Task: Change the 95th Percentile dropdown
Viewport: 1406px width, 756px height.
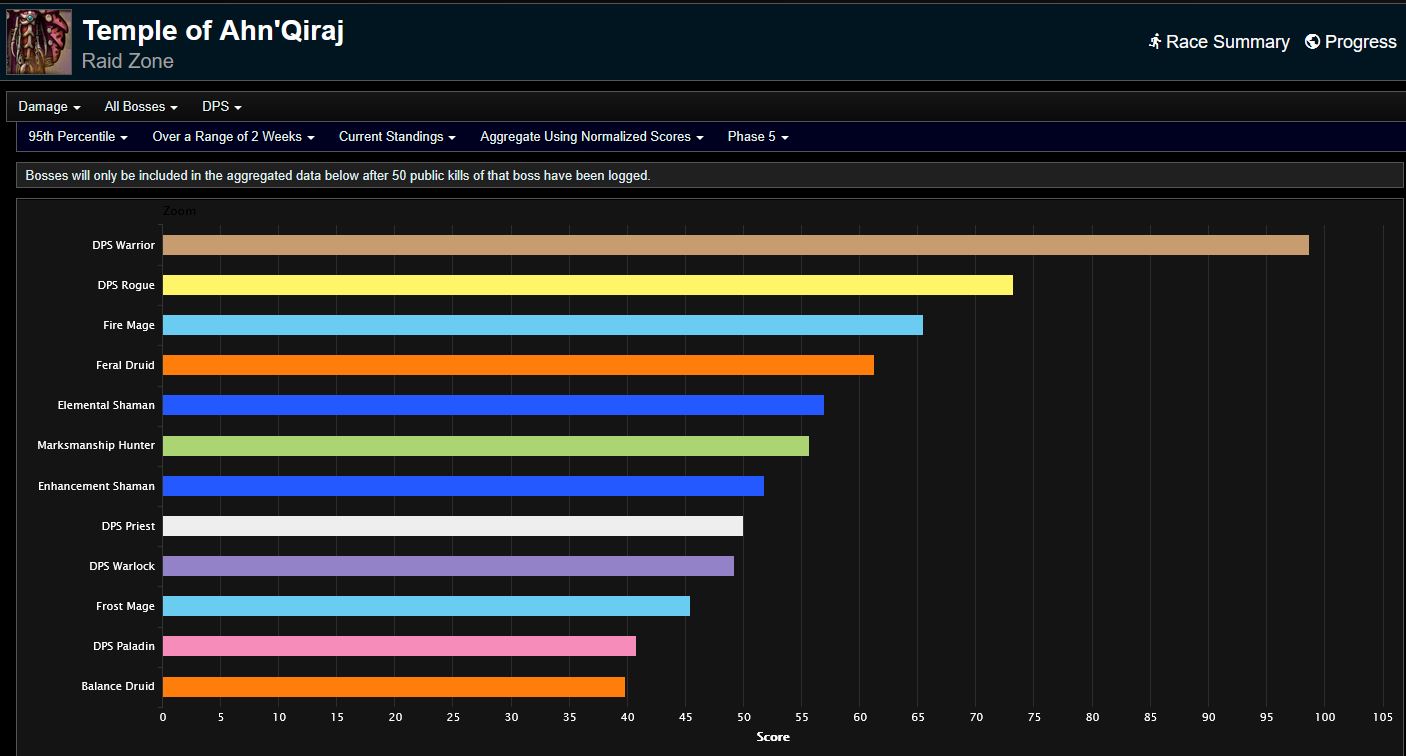Action: coord(78,136)
